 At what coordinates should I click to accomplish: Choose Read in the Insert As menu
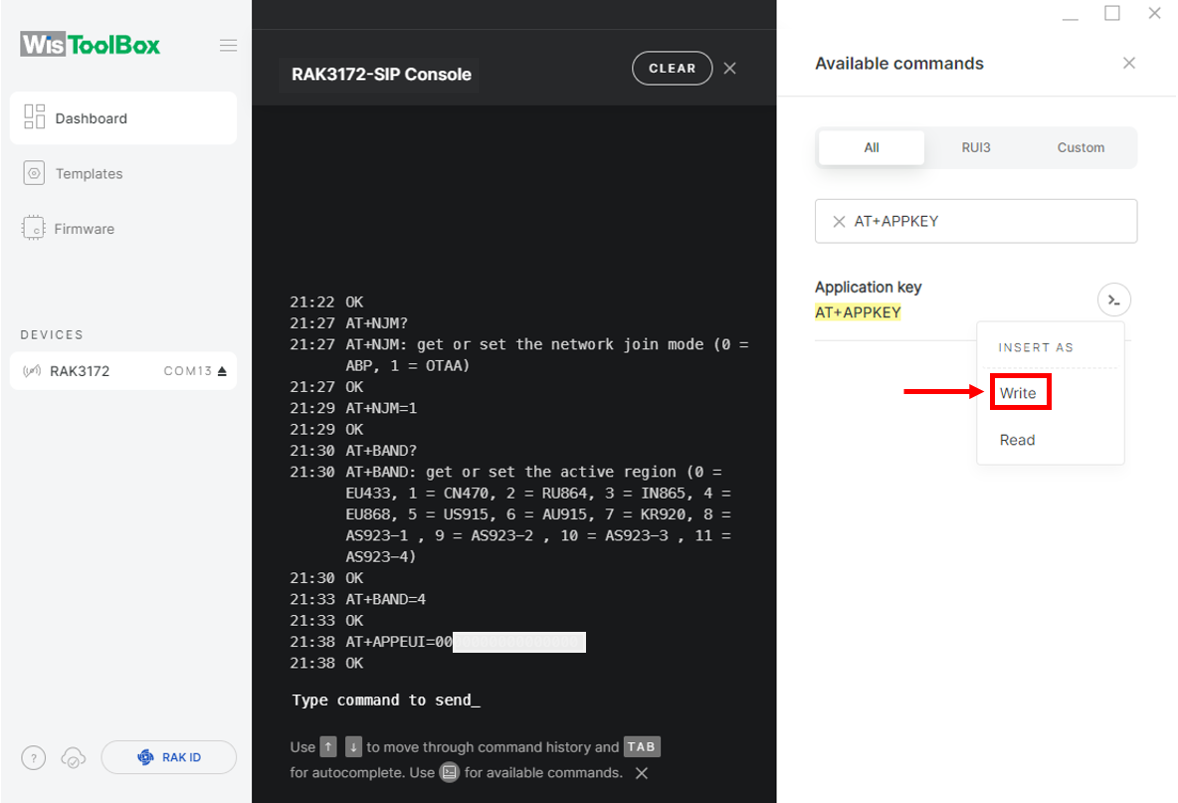point(1017,440)
